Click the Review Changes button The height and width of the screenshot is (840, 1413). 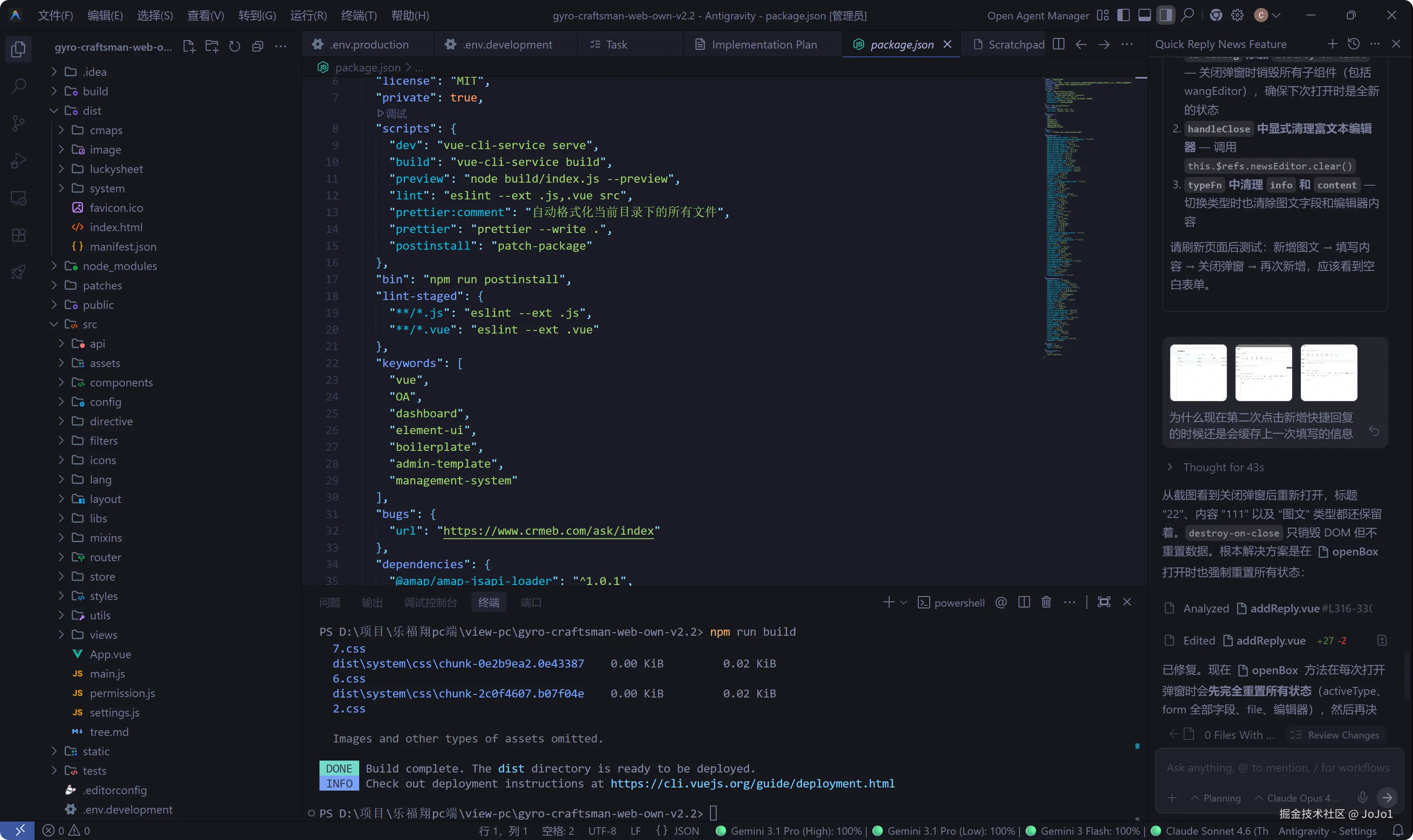(x=1336, y=735)
